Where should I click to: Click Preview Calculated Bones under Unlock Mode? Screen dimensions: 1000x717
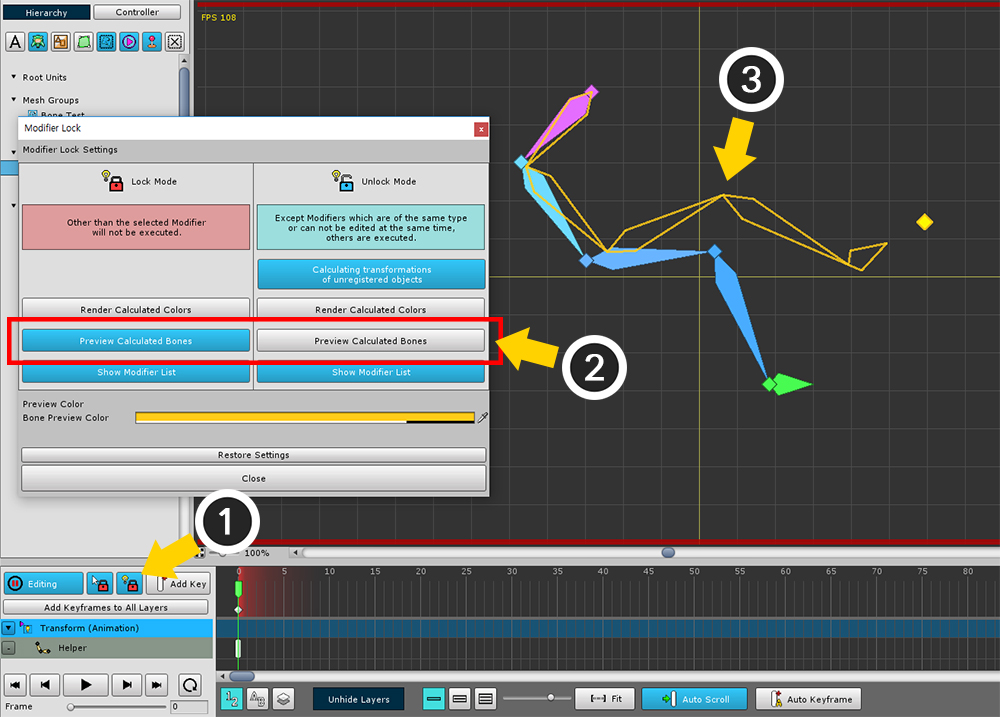coord(370,341)
